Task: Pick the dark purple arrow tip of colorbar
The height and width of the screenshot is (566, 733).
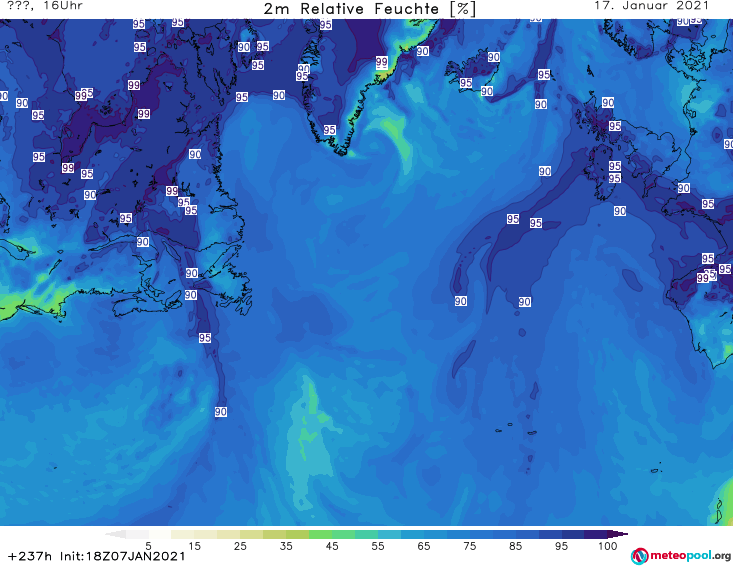Action: [x=620, y=534]
